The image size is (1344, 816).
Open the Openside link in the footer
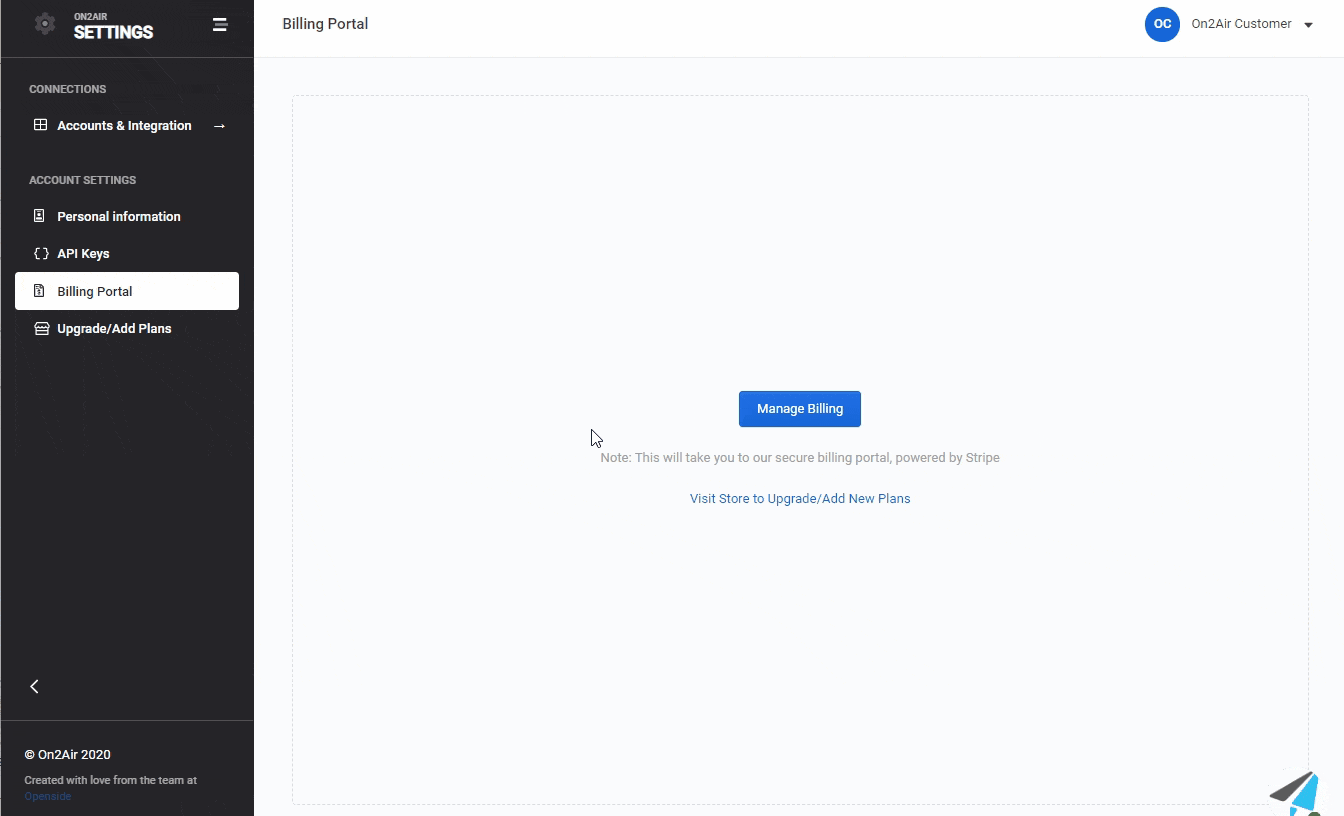[x=48, y=797]
